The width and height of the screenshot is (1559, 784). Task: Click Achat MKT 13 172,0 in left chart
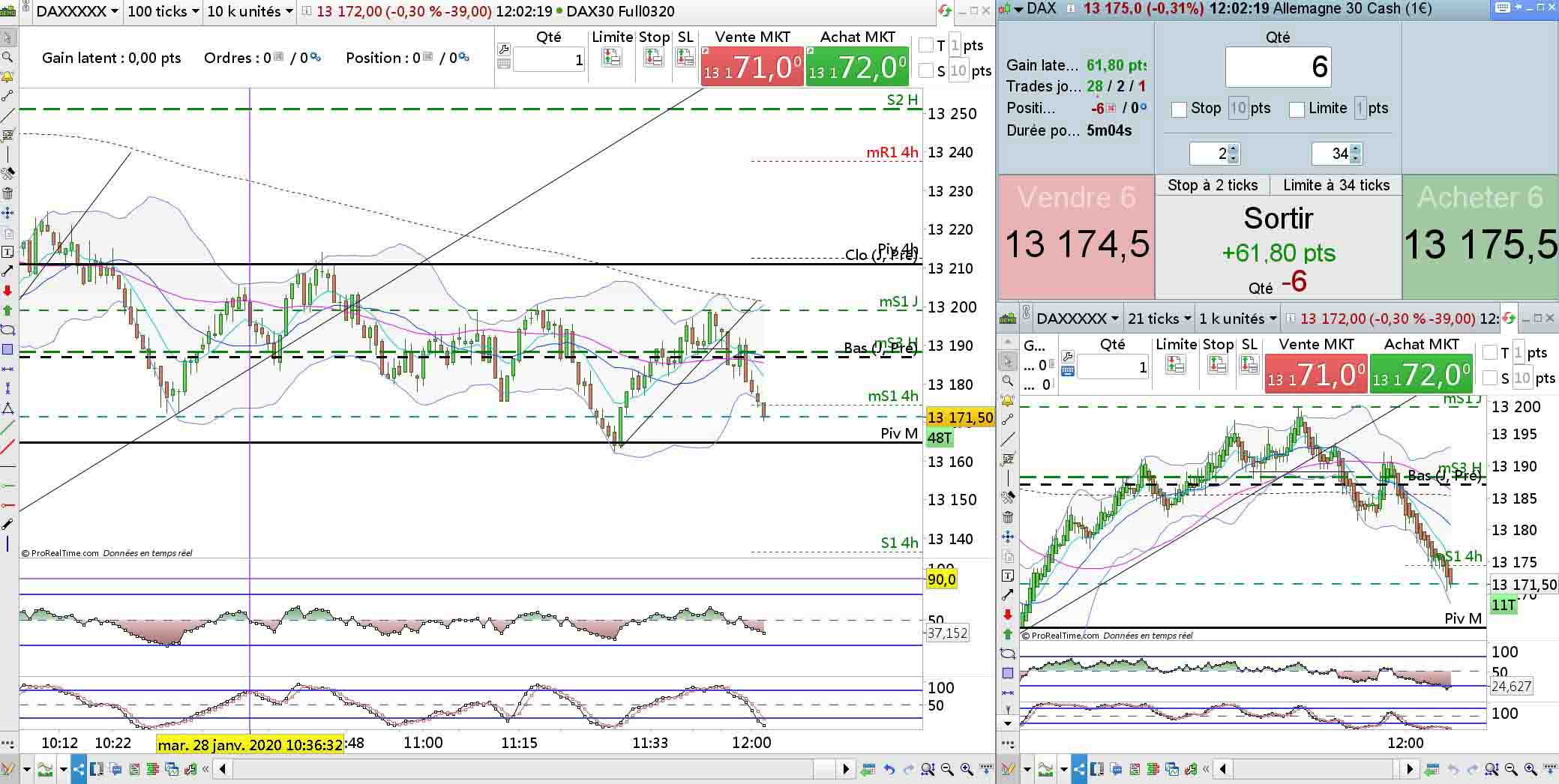pos(857,67)
